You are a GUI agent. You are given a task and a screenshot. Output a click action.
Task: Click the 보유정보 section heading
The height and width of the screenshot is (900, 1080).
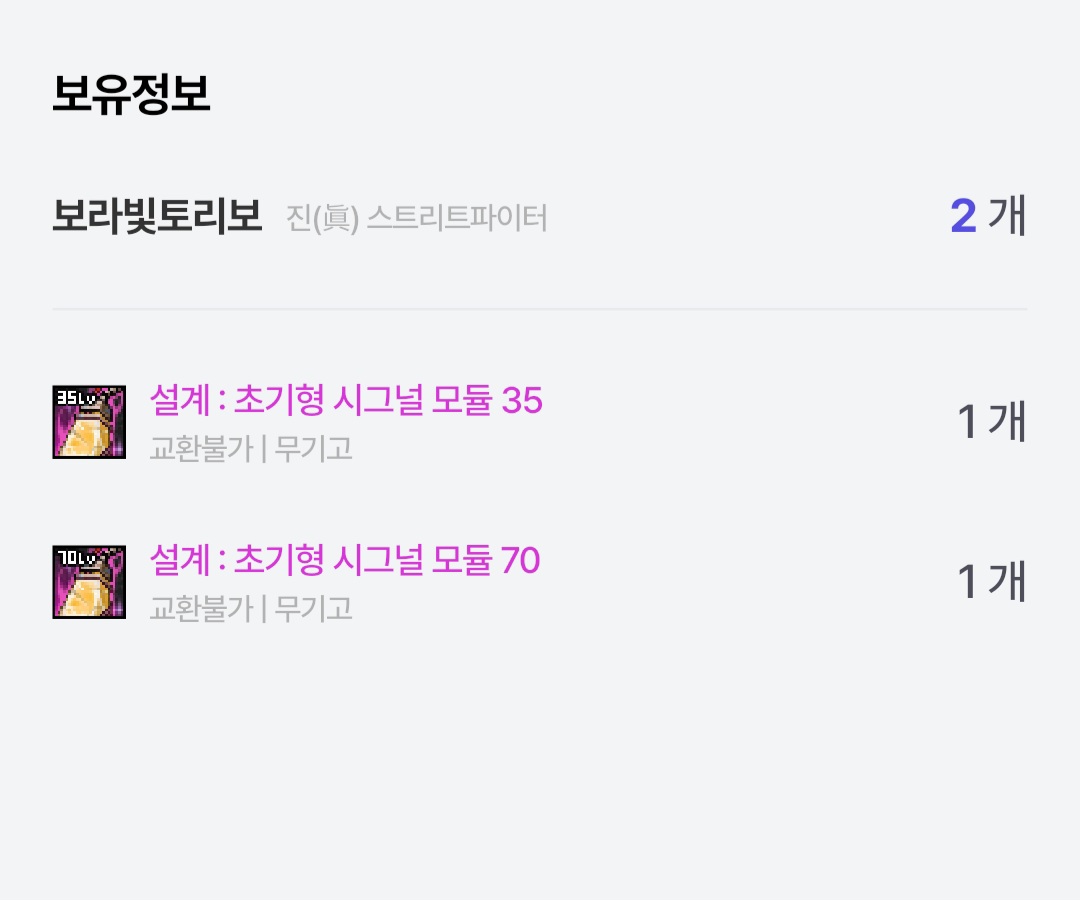pyautogui.click(x=131, y=95)
